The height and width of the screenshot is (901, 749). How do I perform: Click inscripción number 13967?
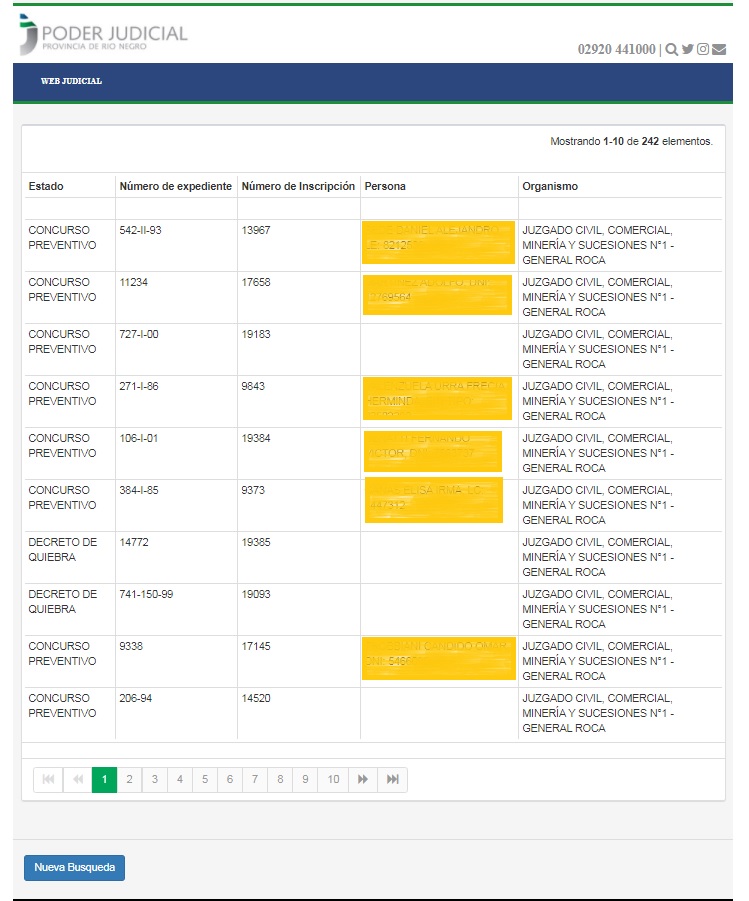(x=256, y=230)
